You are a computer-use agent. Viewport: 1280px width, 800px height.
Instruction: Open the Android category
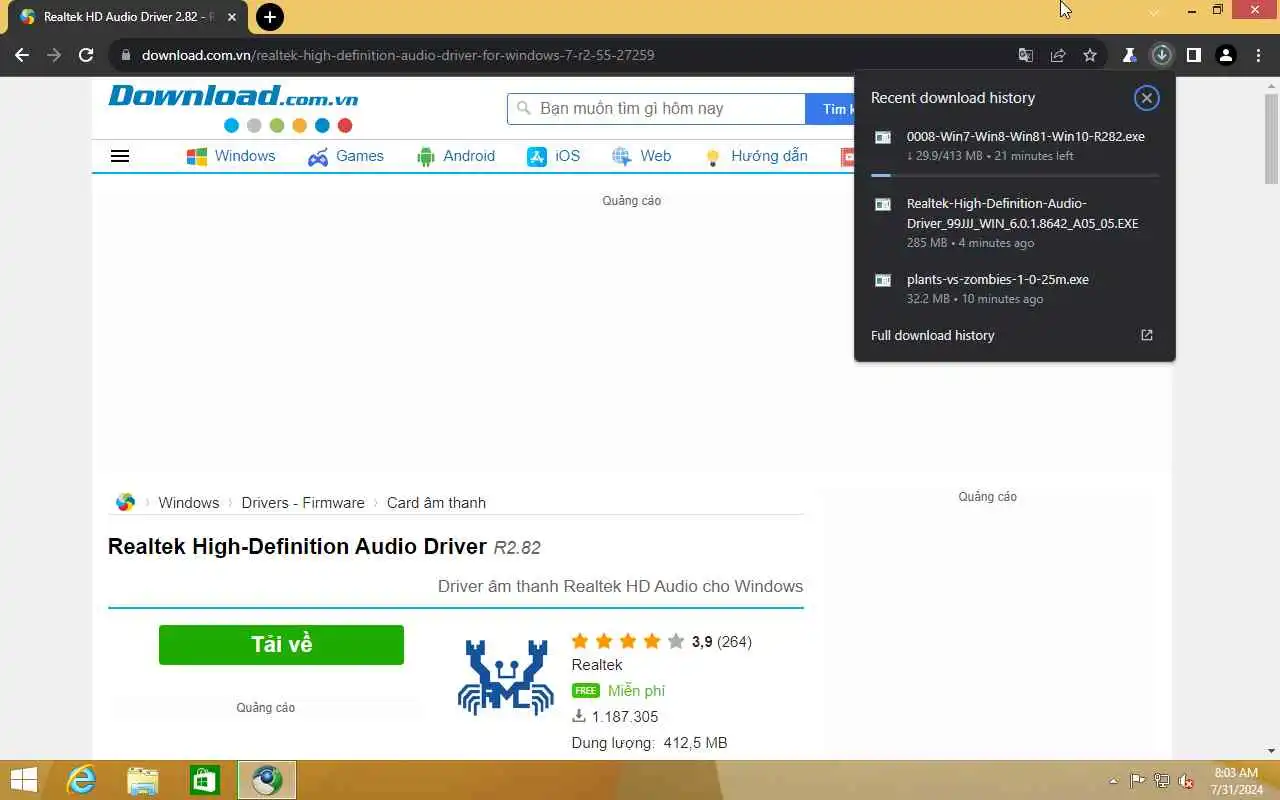455,156
